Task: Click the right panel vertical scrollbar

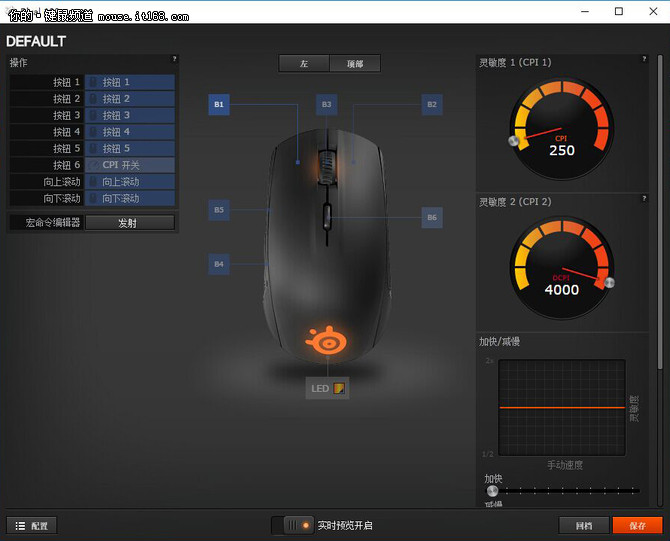Action: 661,212
